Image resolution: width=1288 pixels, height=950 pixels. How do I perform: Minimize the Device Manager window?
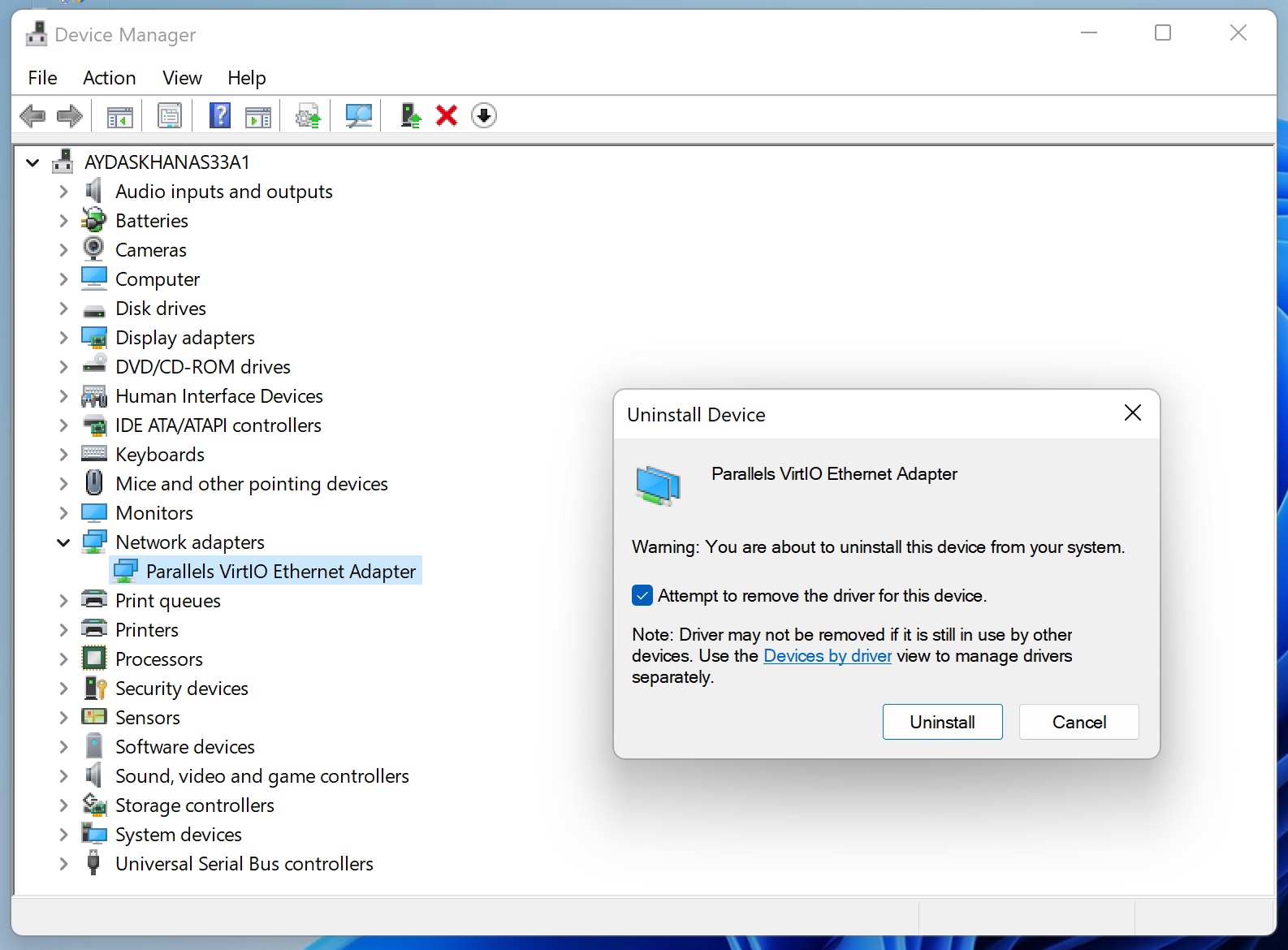(1089, 33)
